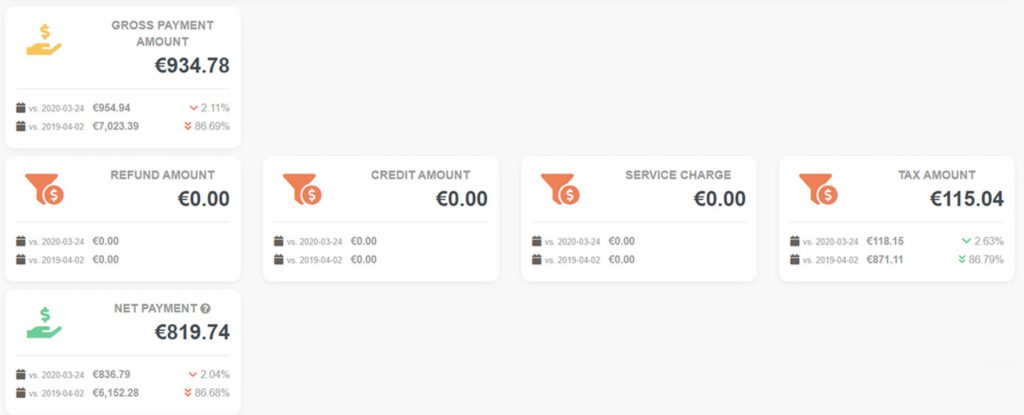This screenshot has width=1024, height=415.
Task: Click the Net Payment 86.68% double-down arrow
Action: click(x=188, y=393)
